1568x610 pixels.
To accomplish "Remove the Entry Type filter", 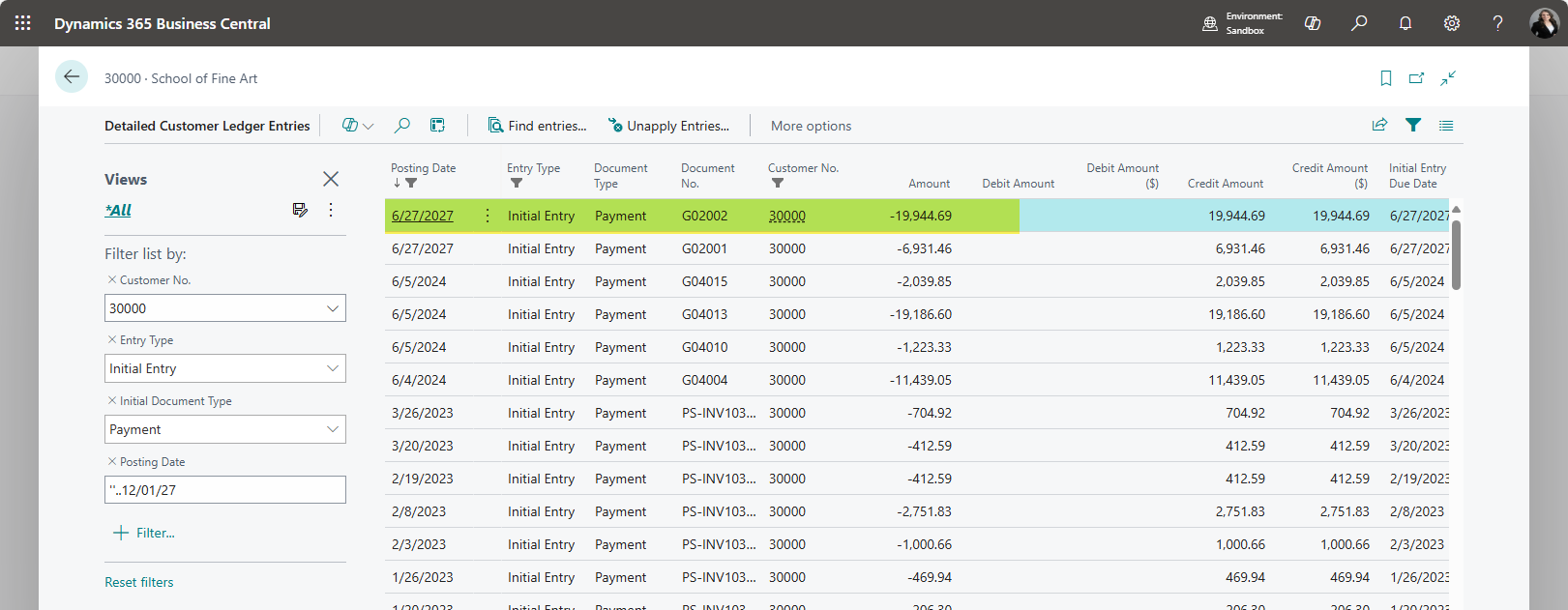I will tap(112, 339).
